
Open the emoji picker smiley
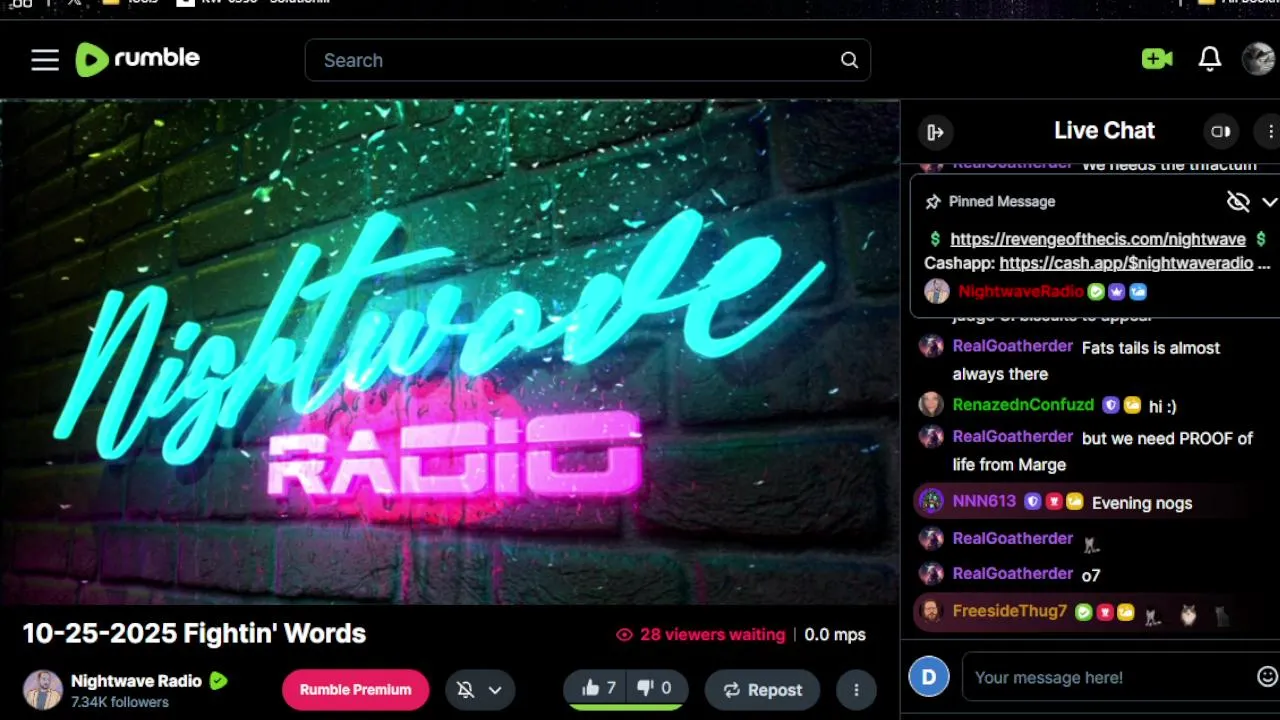(x=1267, y=677)
